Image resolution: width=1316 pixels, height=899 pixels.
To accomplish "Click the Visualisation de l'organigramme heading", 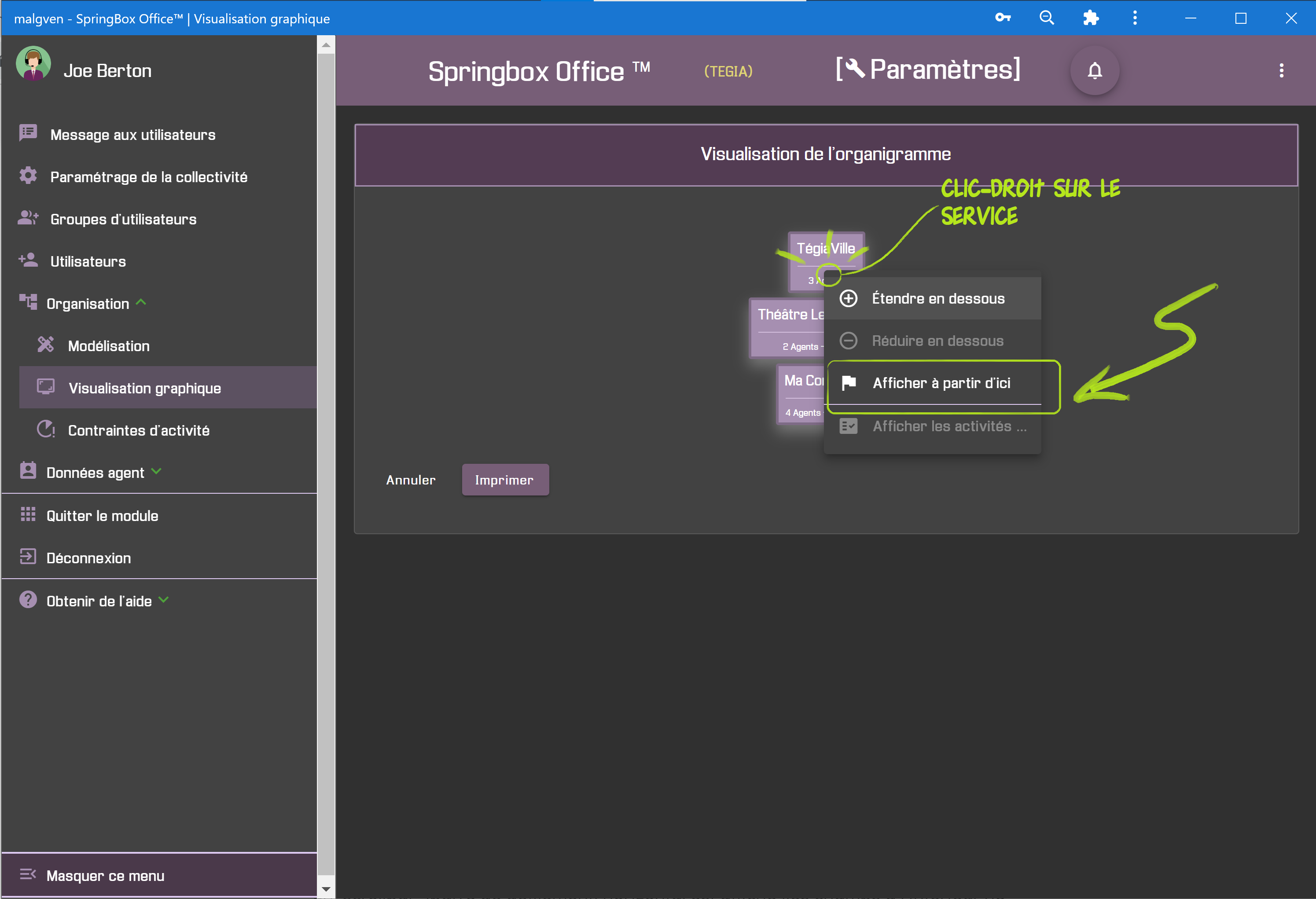I will click(x=826, y=154).
